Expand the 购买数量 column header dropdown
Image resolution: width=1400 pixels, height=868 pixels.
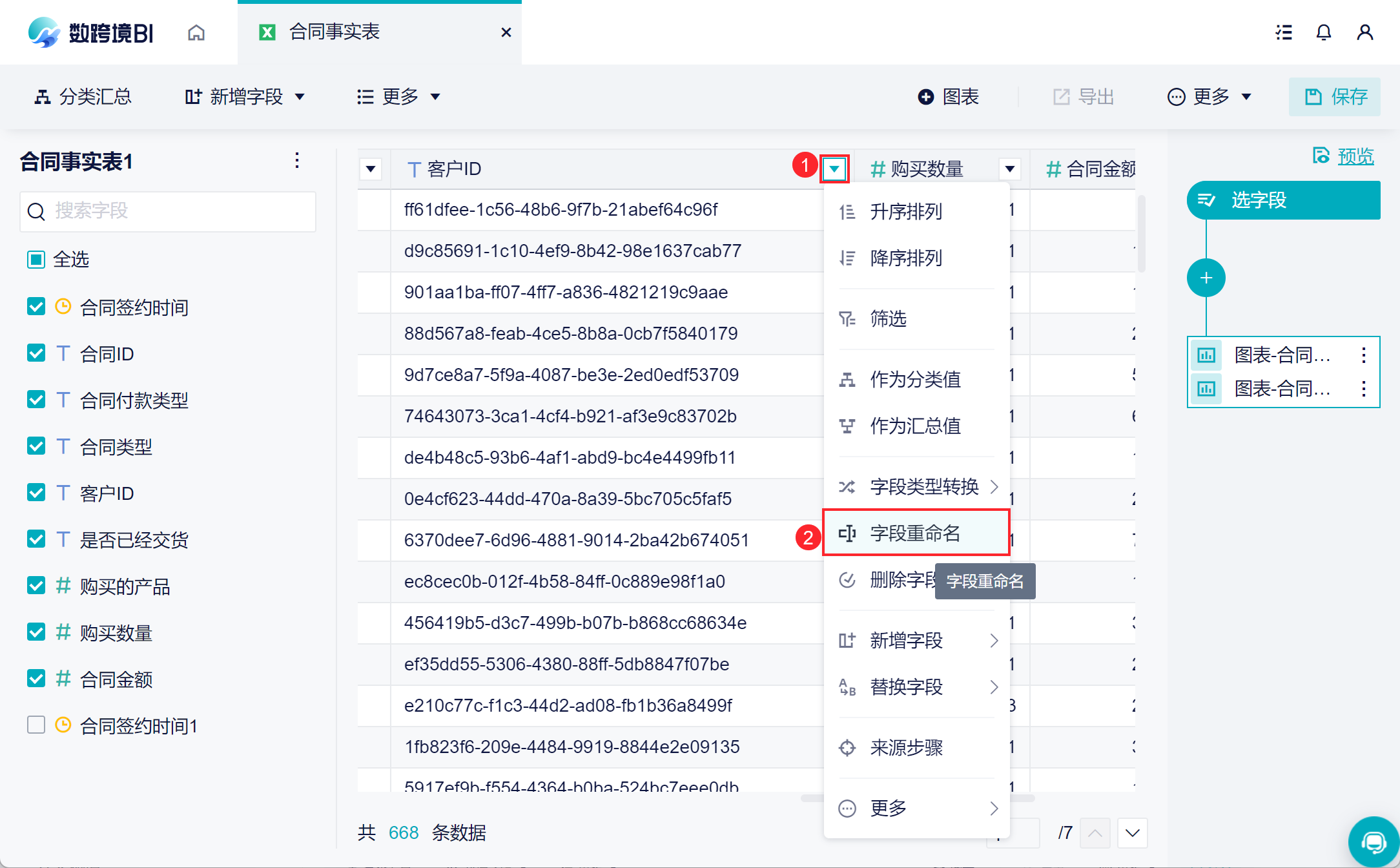tap(1009, 169)
